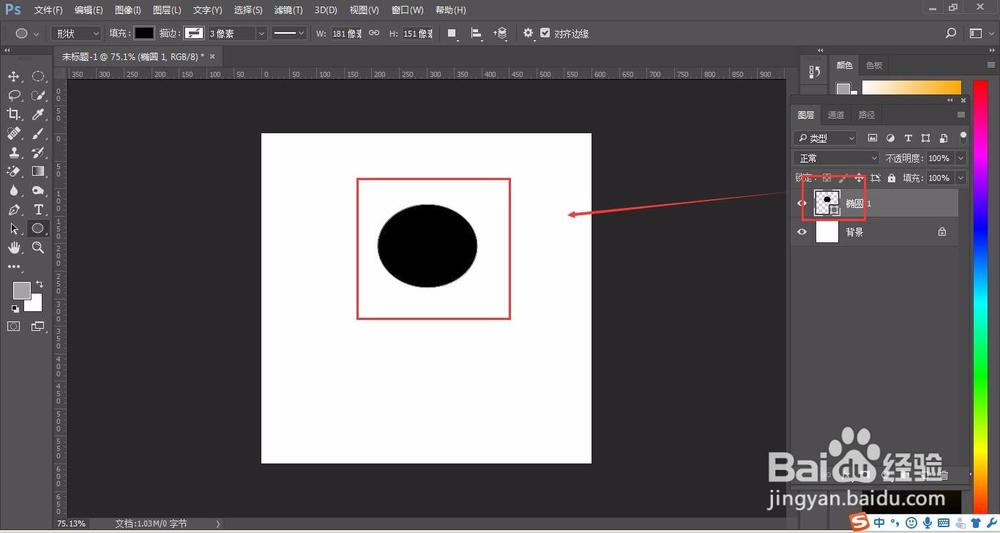Toggle Quick Mask mode
This screenshot has width=1000, height=533.
coord(13,326)
